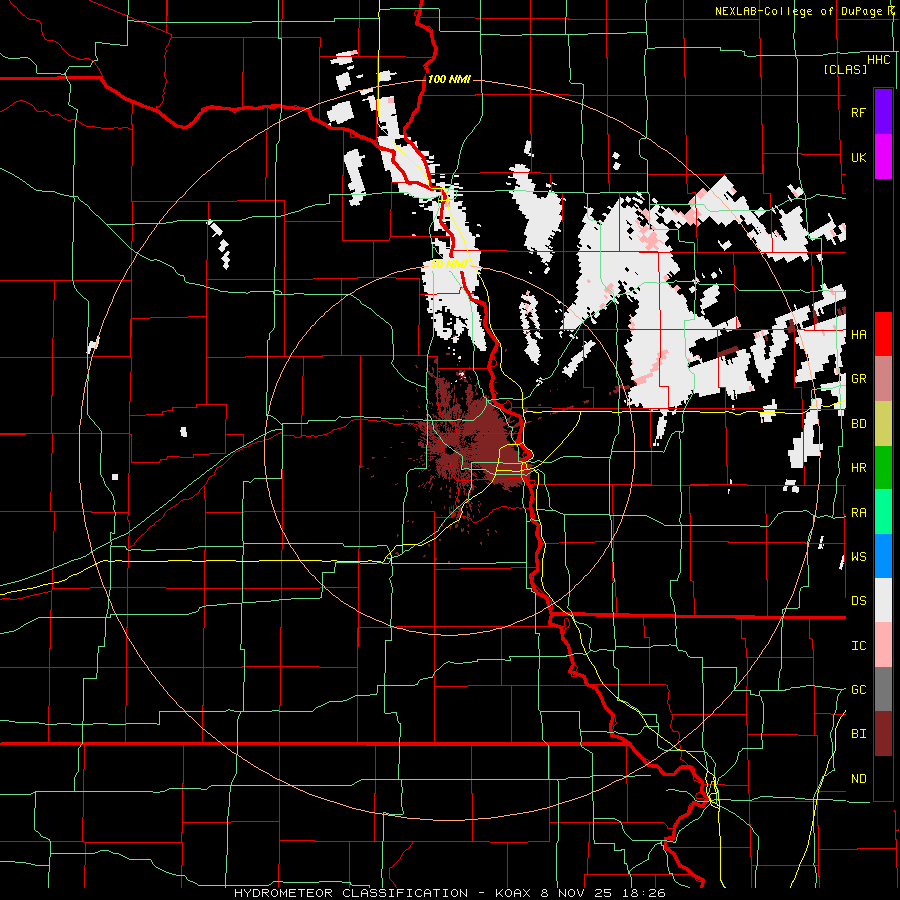
Task: Click the GC gray legend swatch
Action: tap(883, 689)
